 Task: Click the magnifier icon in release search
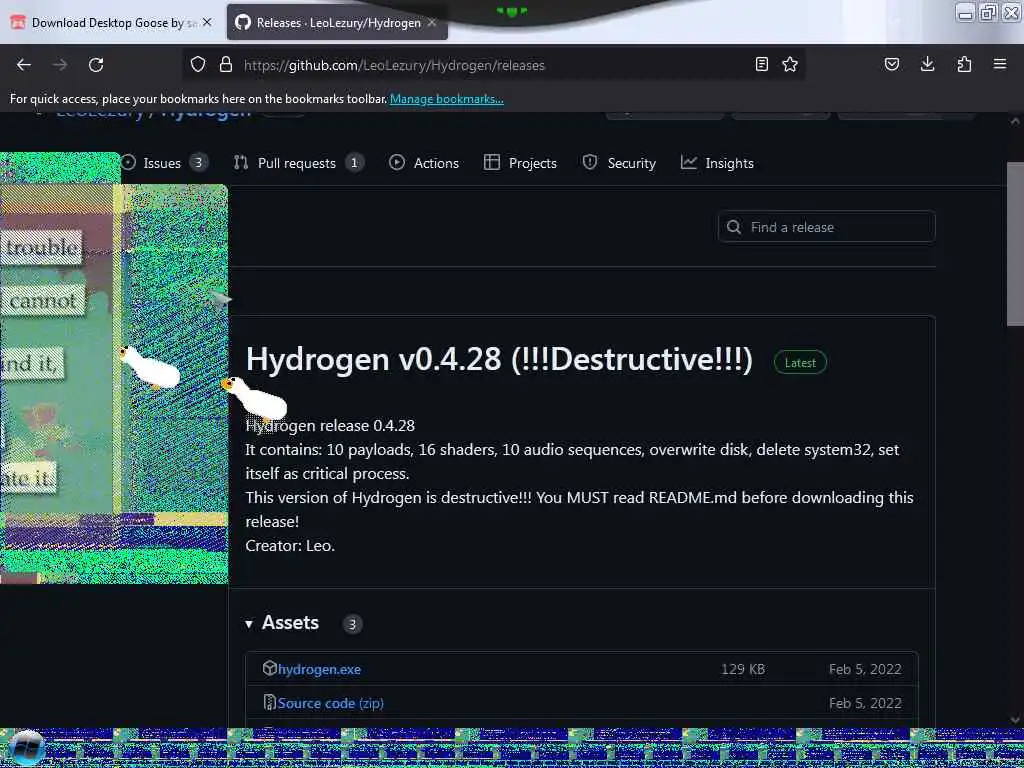[x=734, y=227]
